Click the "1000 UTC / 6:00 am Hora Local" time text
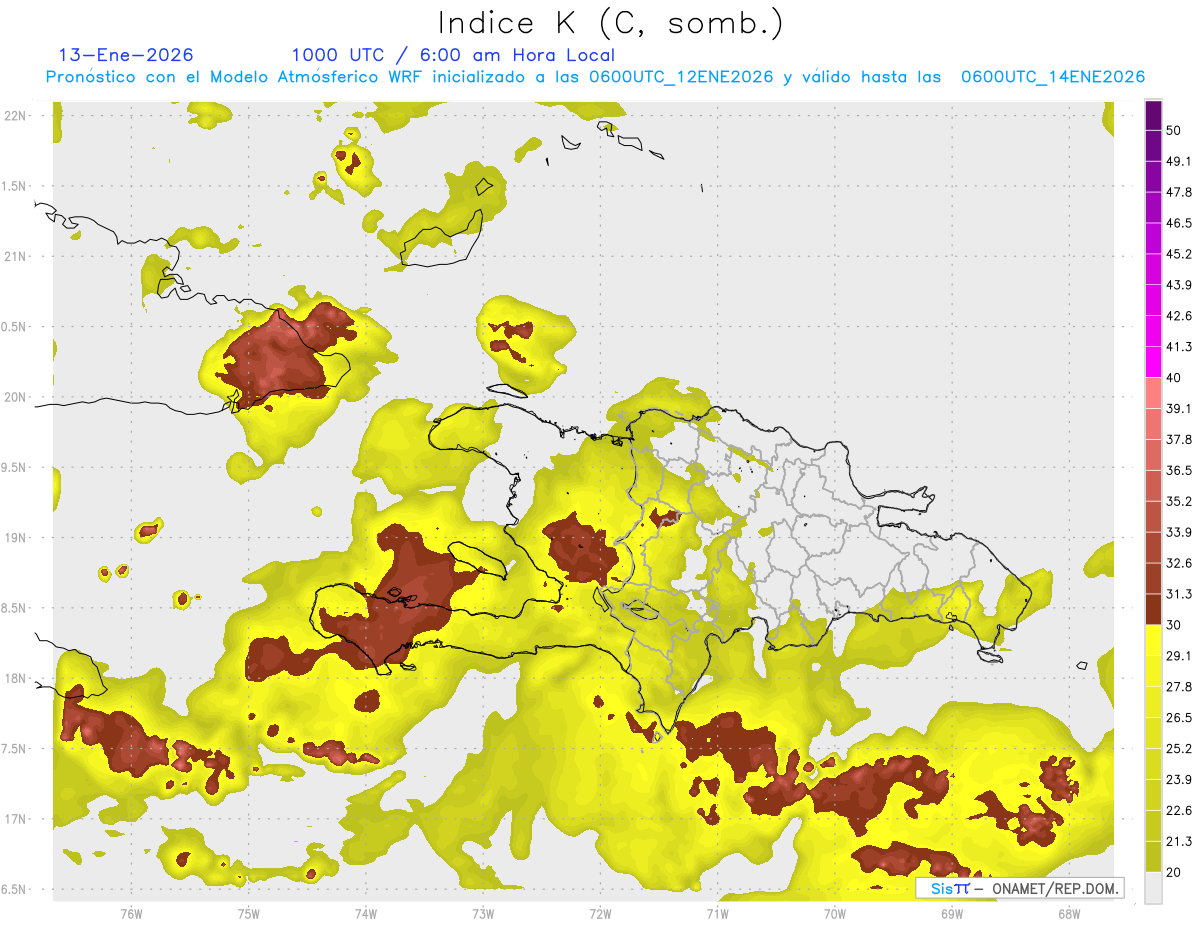Screen dimensions: 1200x927 coord(453,55)
